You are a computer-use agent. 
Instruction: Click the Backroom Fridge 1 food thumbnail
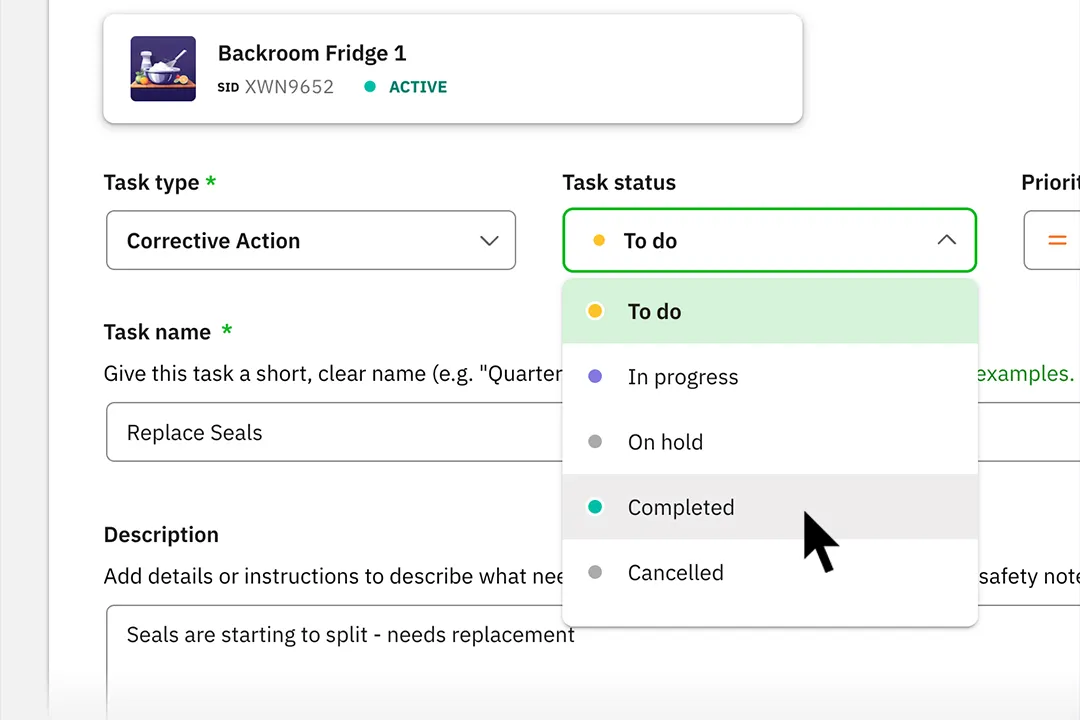(x=163, y=69)
